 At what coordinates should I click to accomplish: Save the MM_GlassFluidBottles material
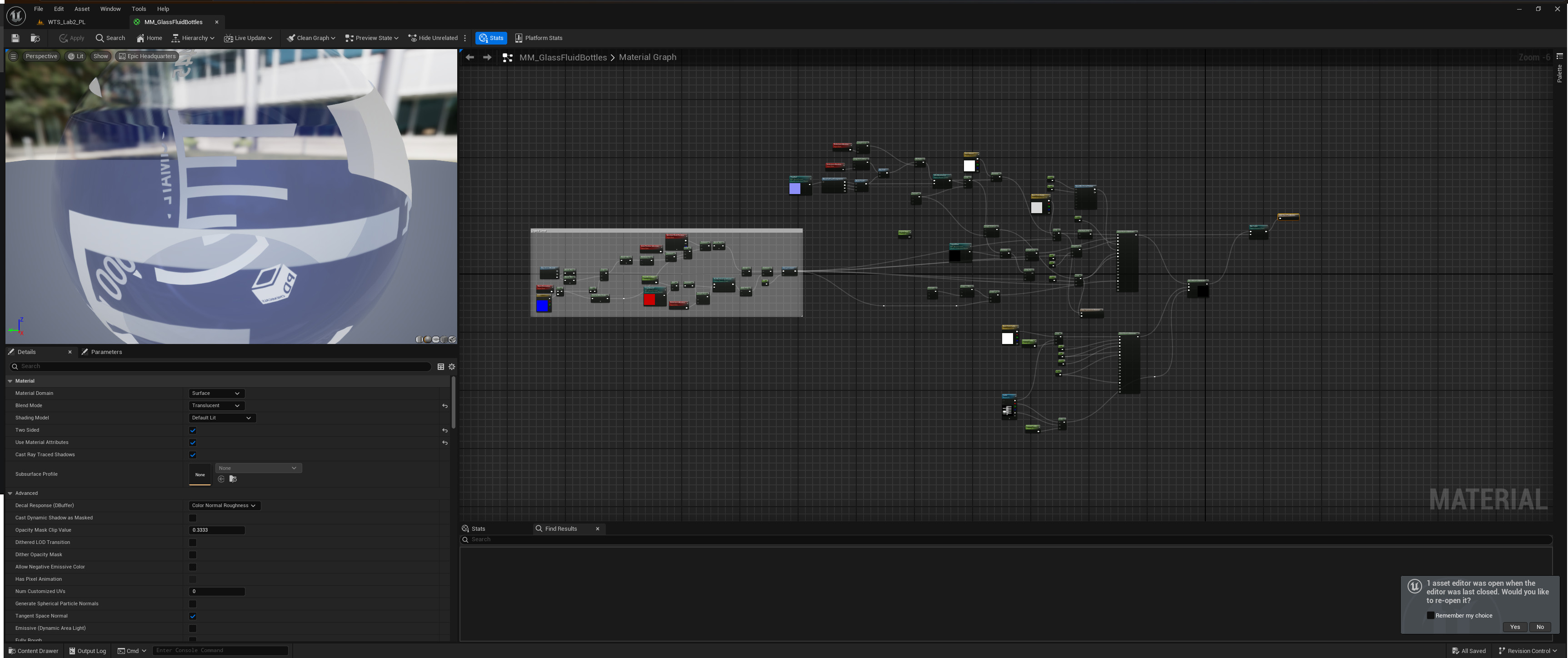[x=14, y=38]
